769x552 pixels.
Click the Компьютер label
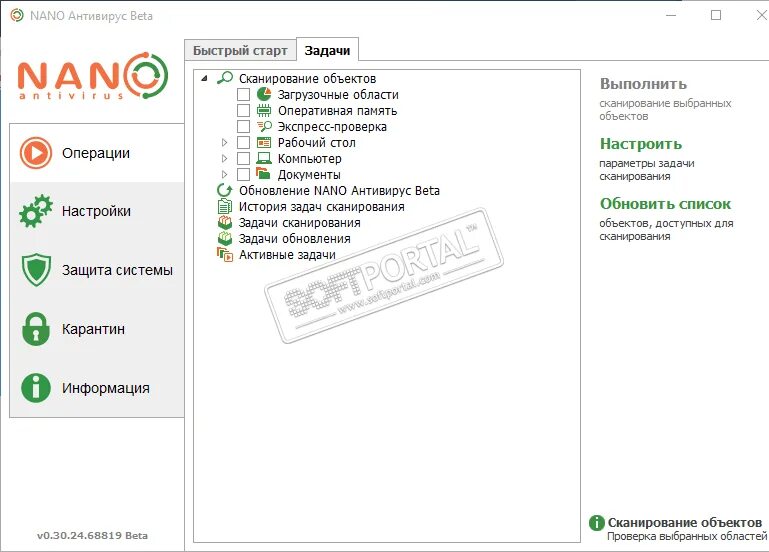309,159
